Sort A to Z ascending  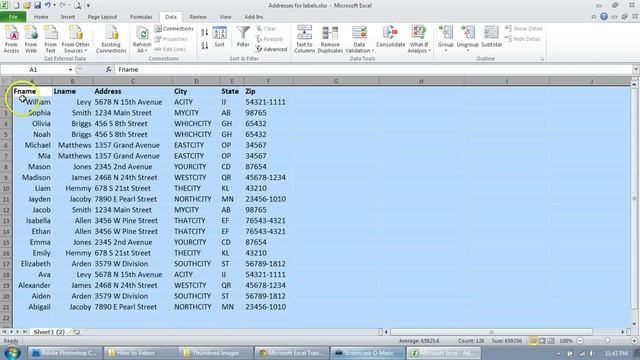[204, 32]
